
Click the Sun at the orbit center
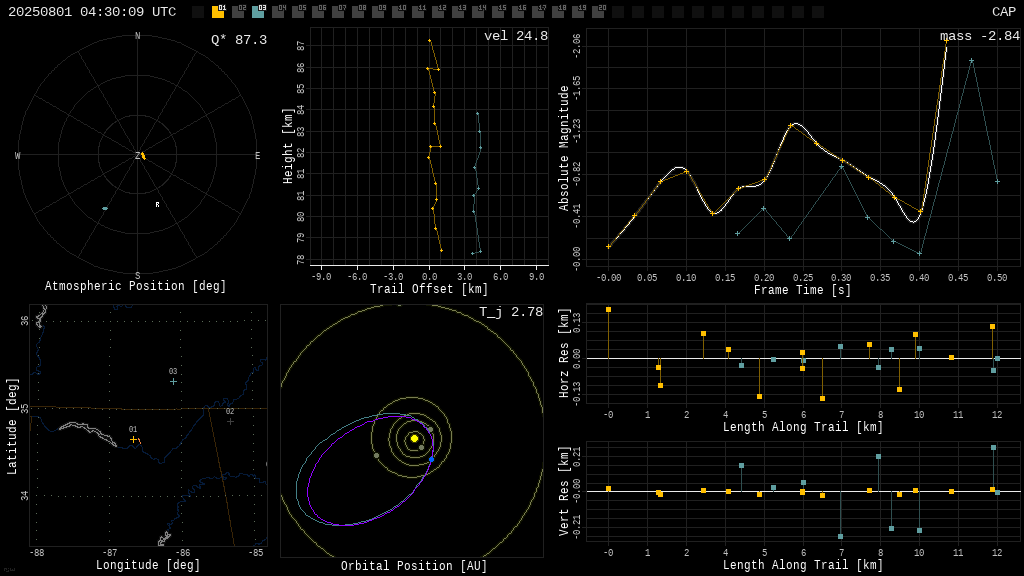pyautogui.click(x=414, y=438)
